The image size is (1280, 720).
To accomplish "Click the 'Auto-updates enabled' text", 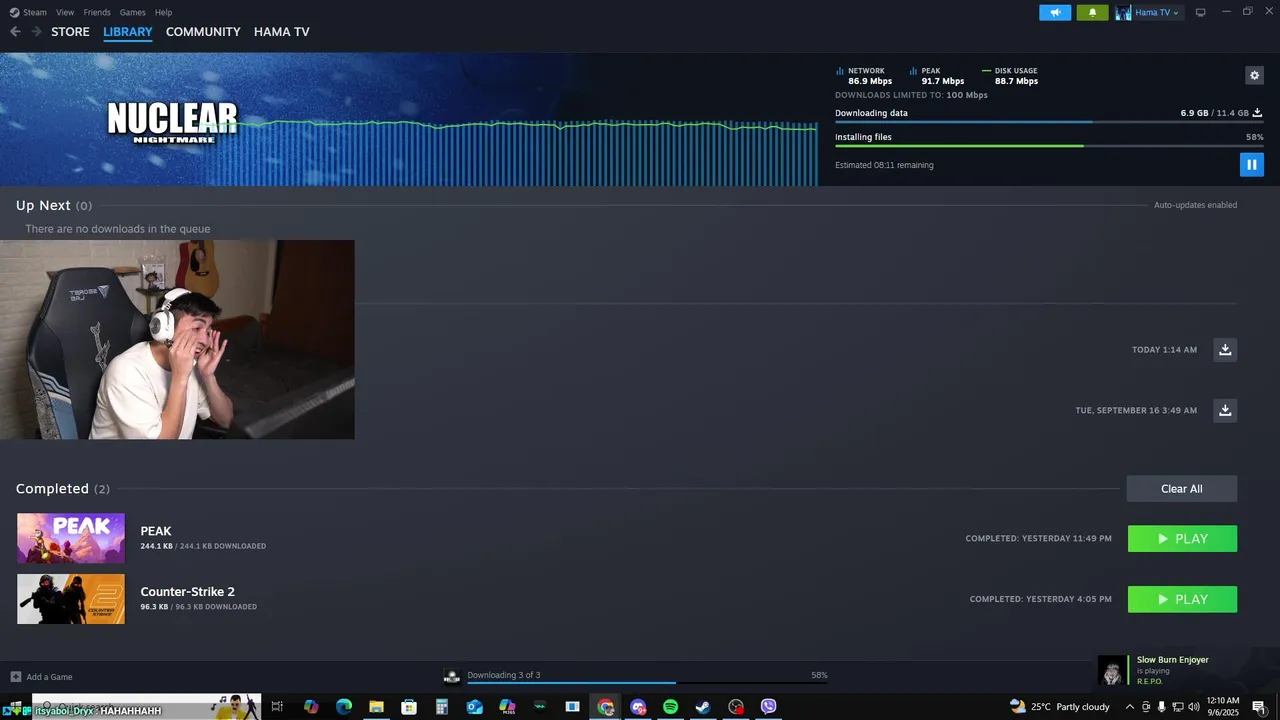I will coord(1195,205).
